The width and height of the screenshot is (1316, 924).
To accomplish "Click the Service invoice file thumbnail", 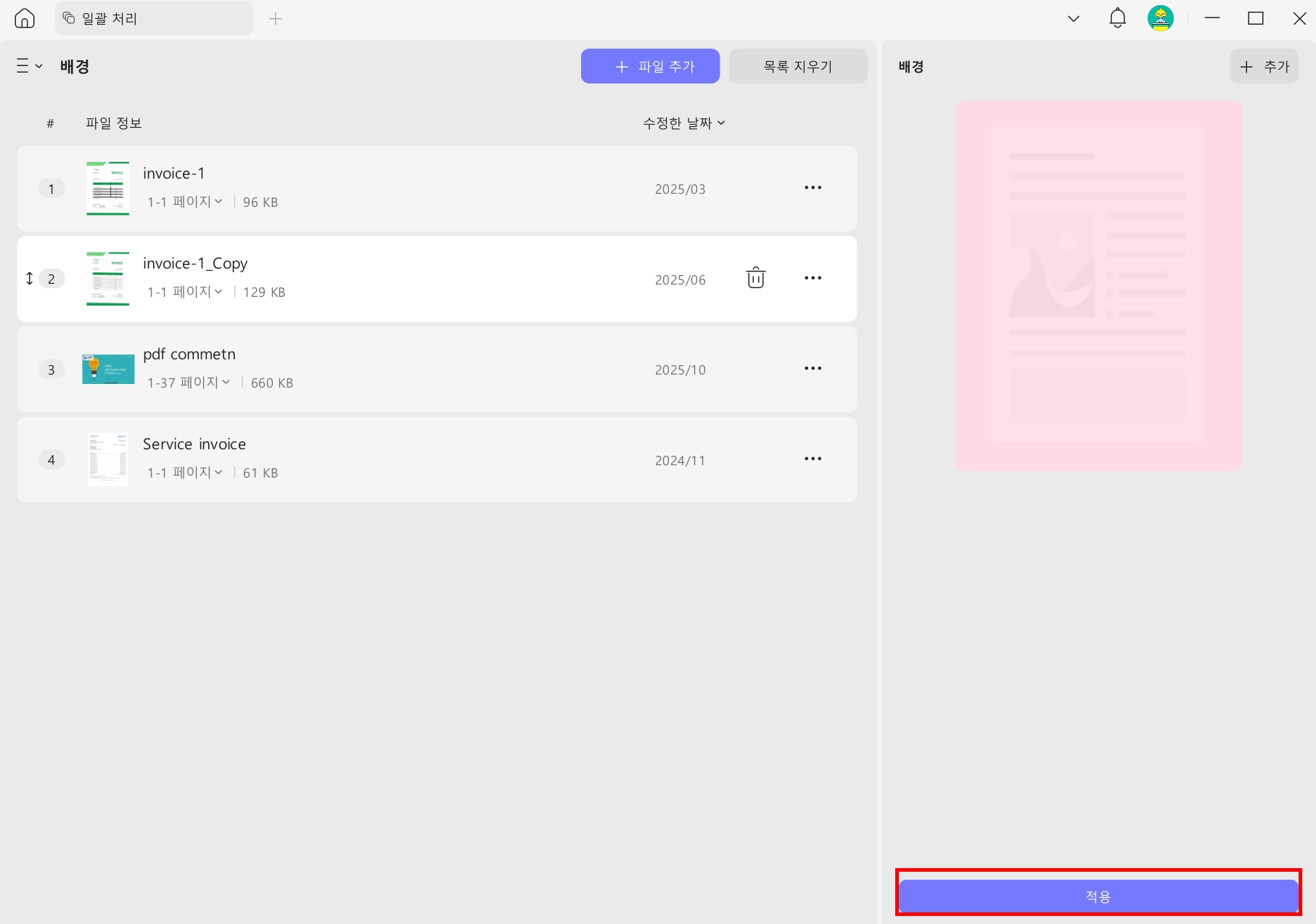I will pos(108,459).
